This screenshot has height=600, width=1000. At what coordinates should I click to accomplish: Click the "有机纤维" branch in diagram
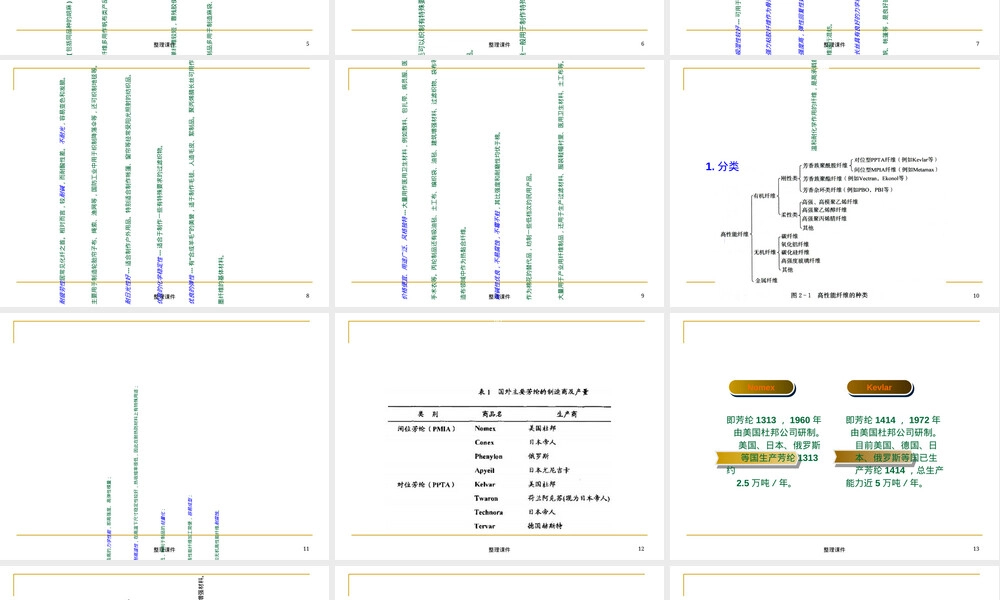pyautogui.click(x=765, y=196)
